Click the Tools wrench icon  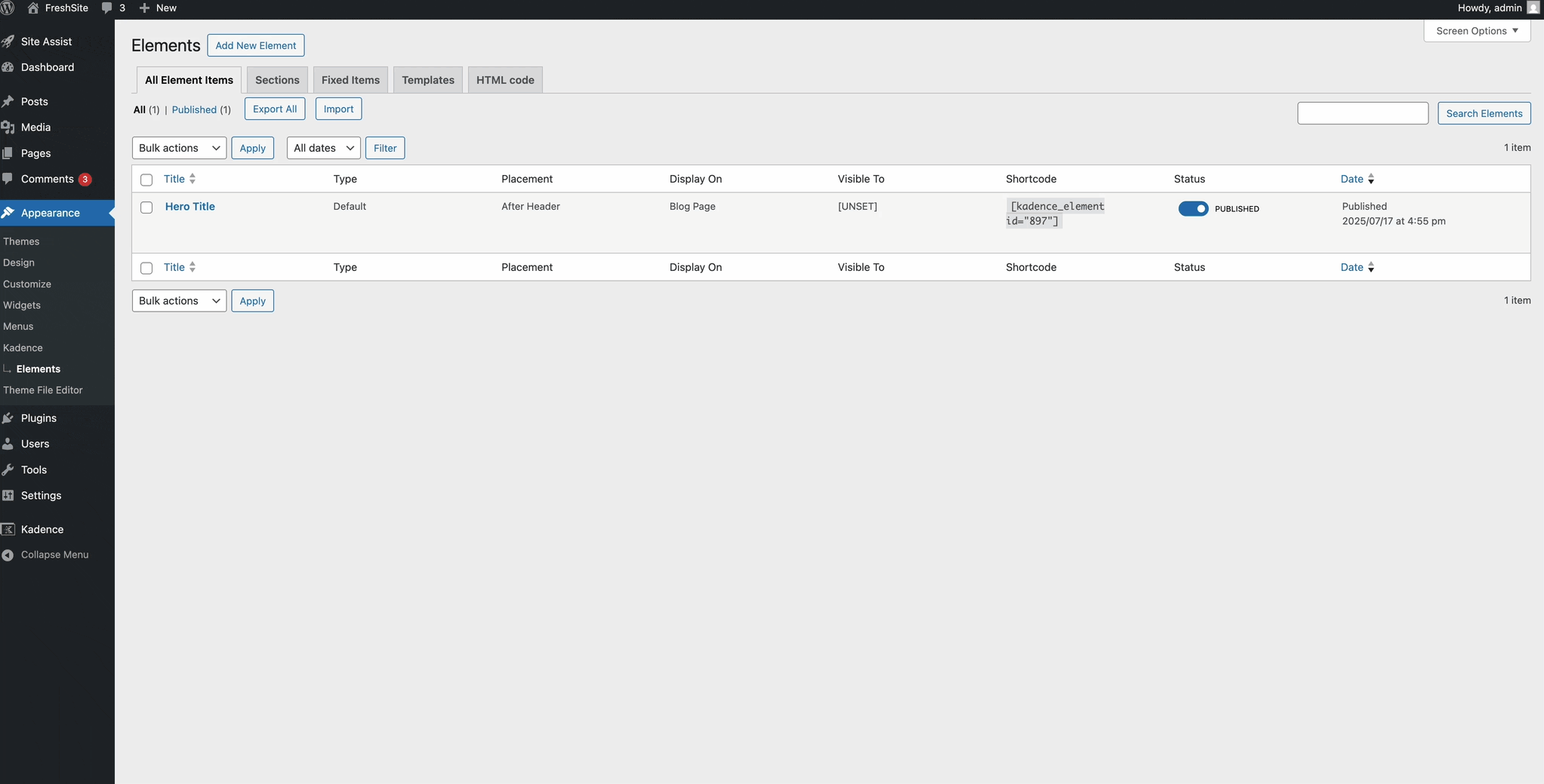pos(8,469)
